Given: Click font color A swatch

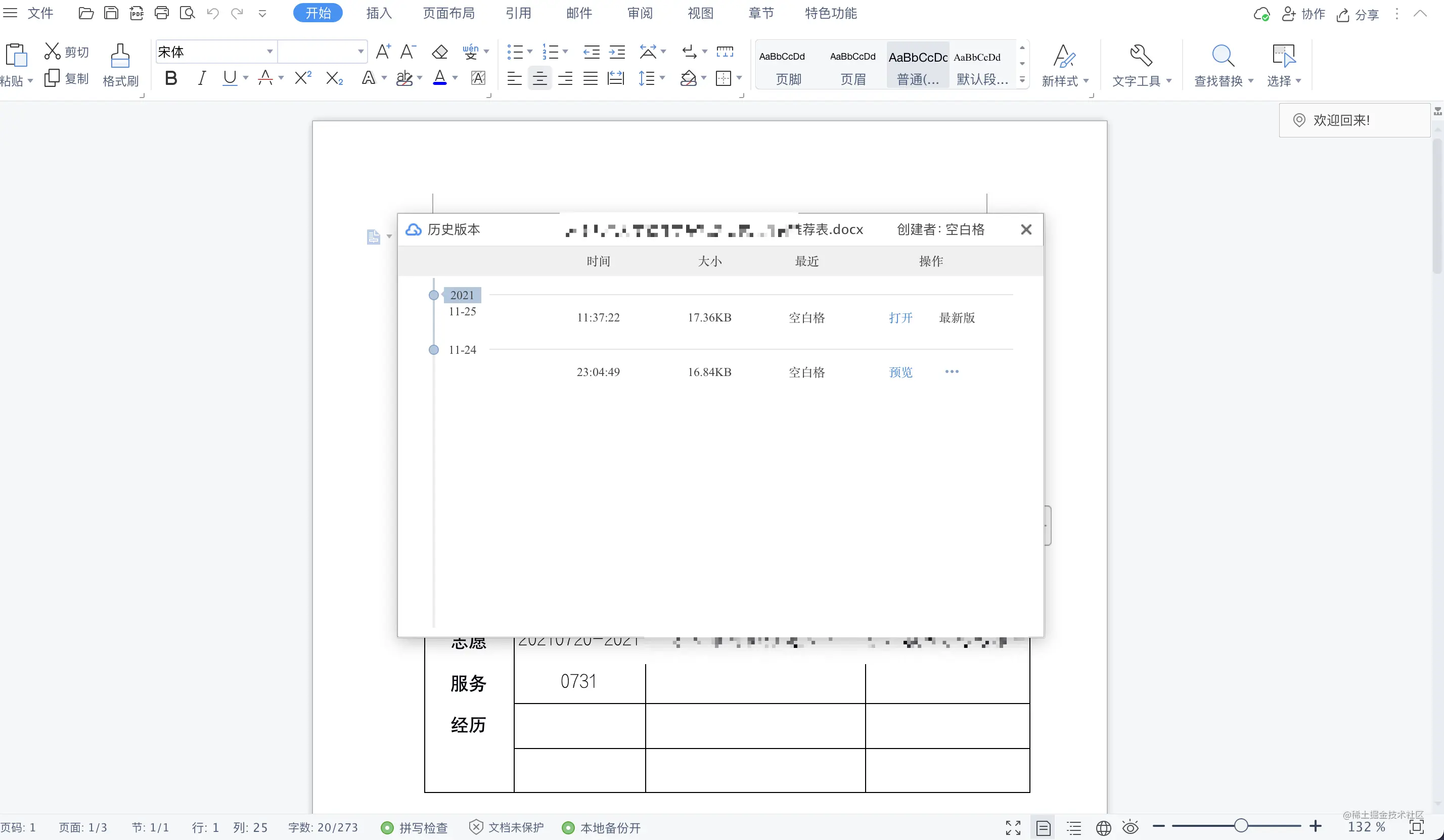Looking at the screenshot, I should click(x=439, y=78).
